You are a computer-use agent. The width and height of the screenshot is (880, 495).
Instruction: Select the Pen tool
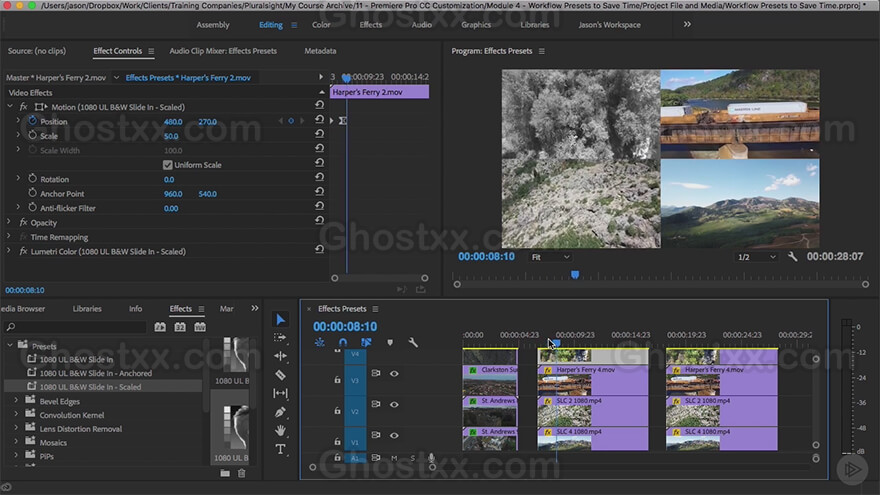click(x=280, y=412)
